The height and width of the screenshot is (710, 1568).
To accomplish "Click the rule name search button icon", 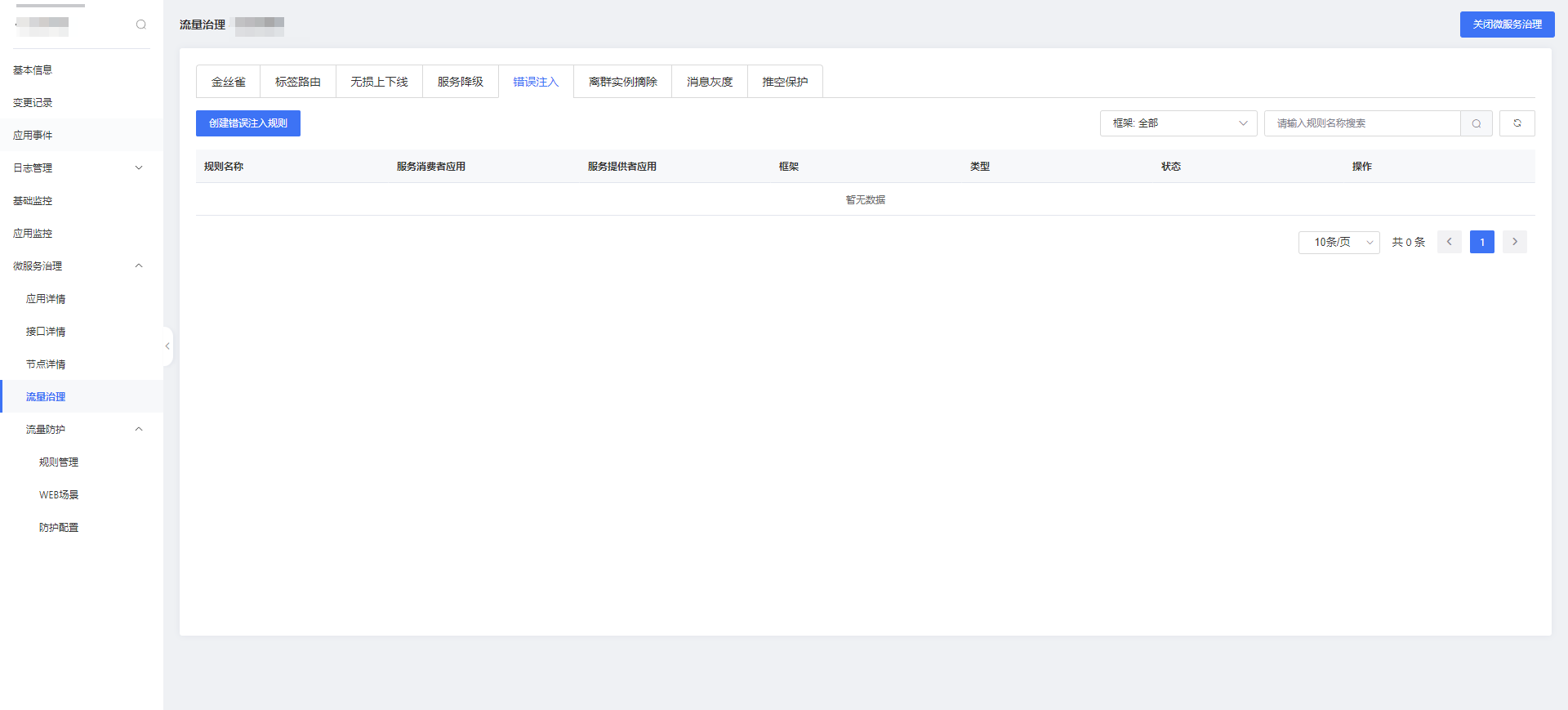I will click(x=1477, y=123).
